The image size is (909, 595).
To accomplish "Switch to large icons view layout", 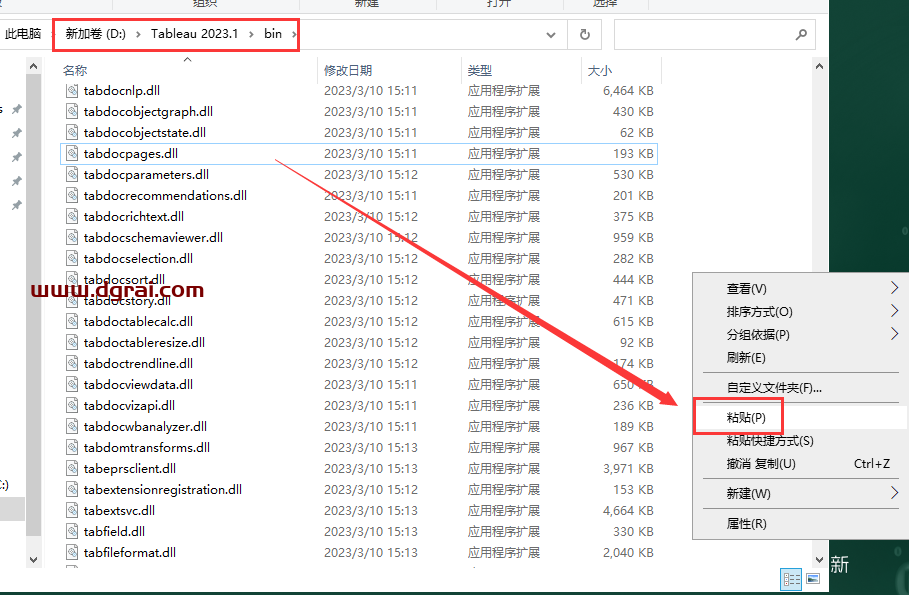I will point(813,579).
